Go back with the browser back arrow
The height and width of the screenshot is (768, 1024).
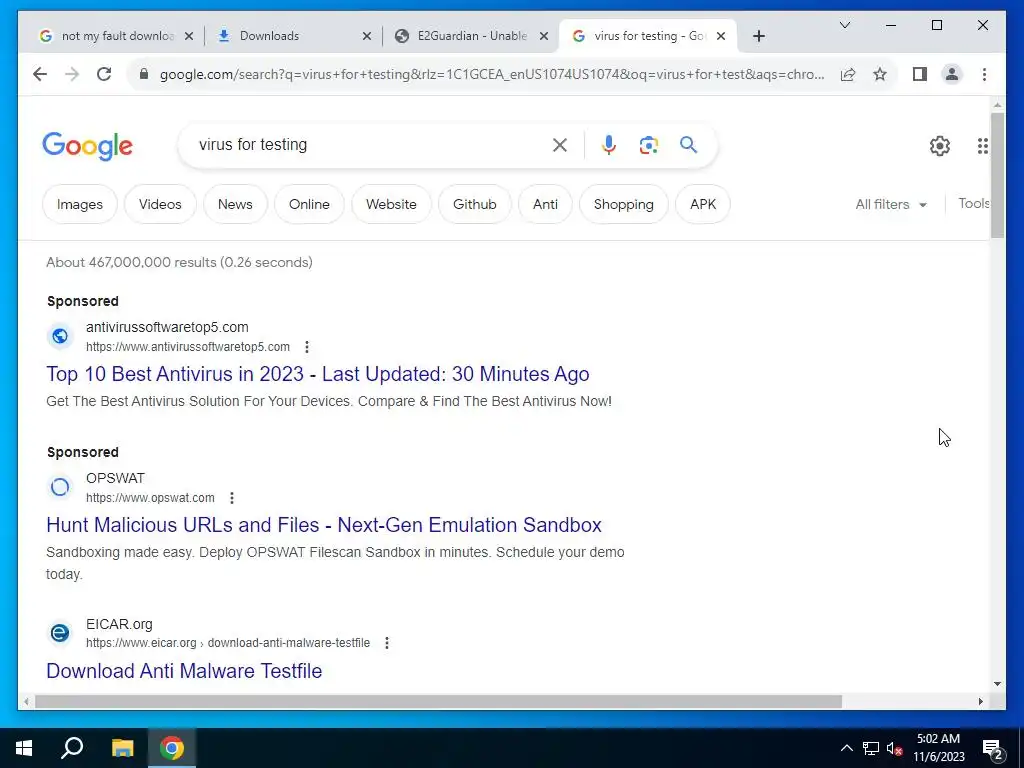[x=40, y=74]
